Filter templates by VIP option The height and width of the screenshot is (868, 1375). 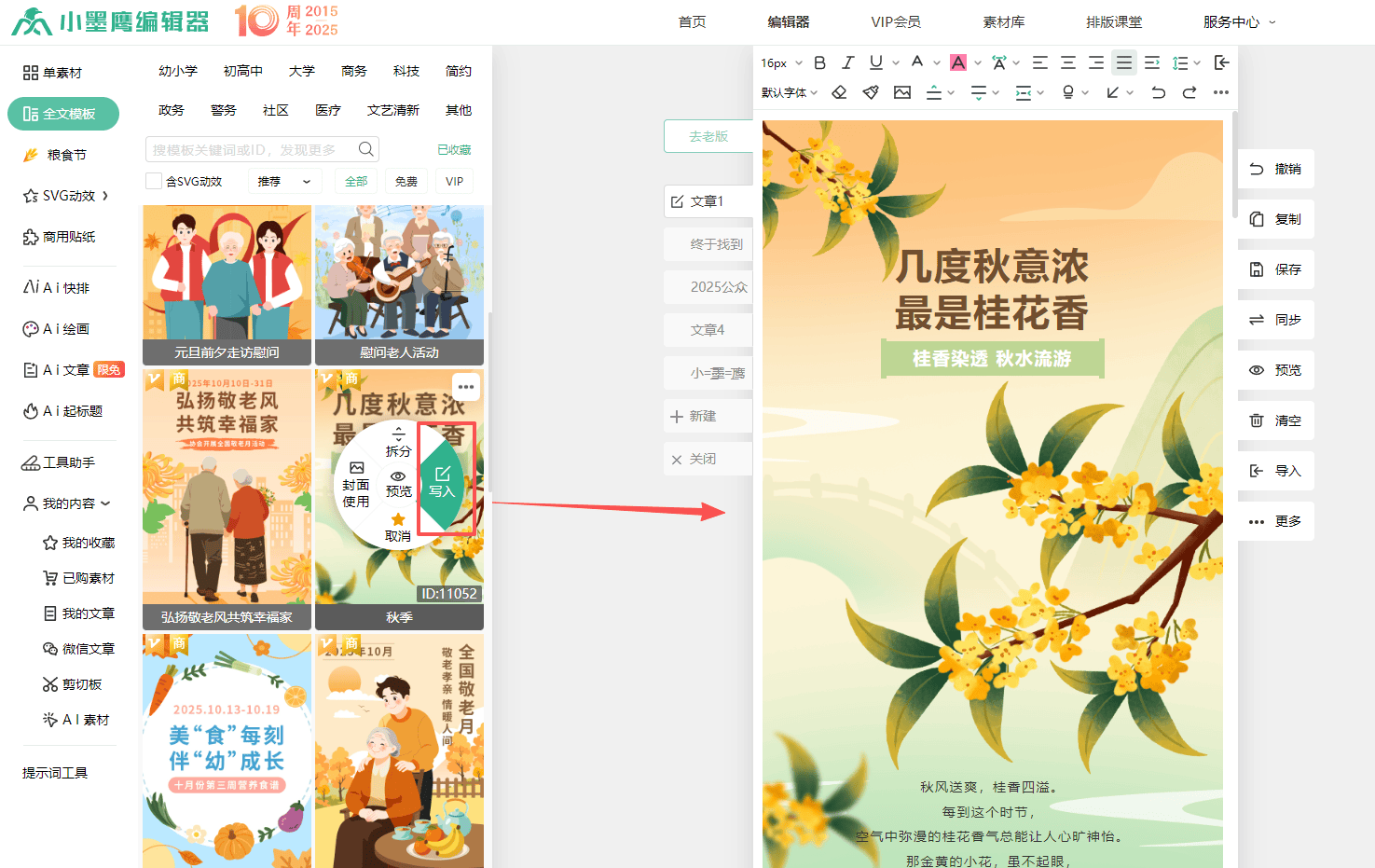[x=454, y=181]
